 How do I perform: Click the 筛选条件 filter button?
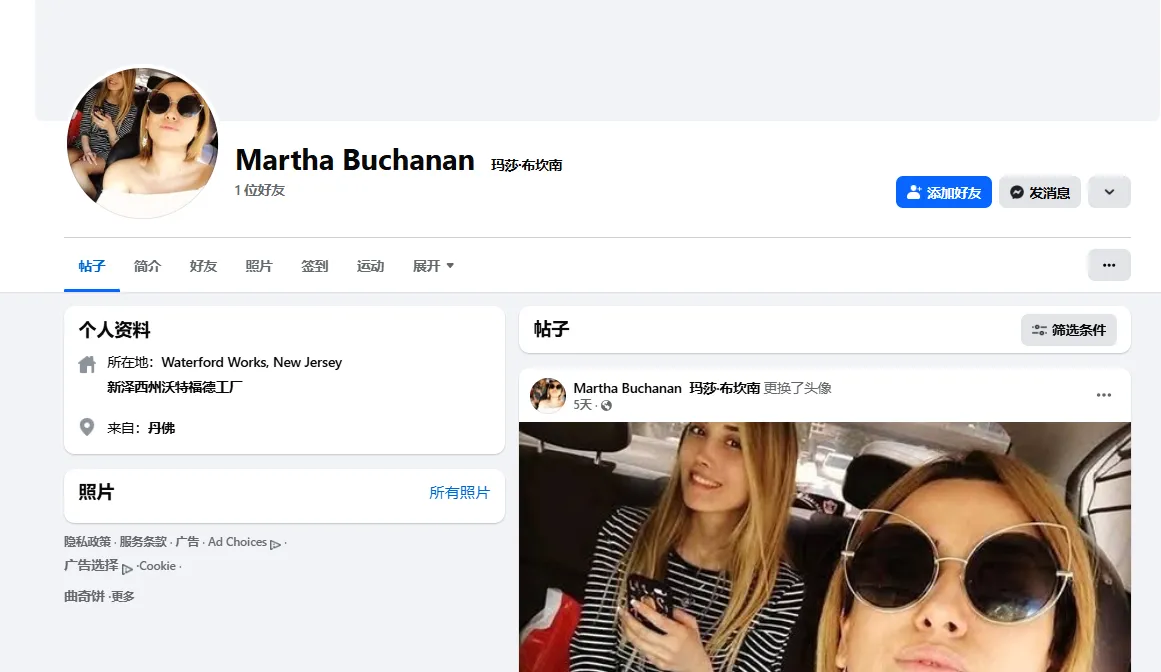[1068, 330]
